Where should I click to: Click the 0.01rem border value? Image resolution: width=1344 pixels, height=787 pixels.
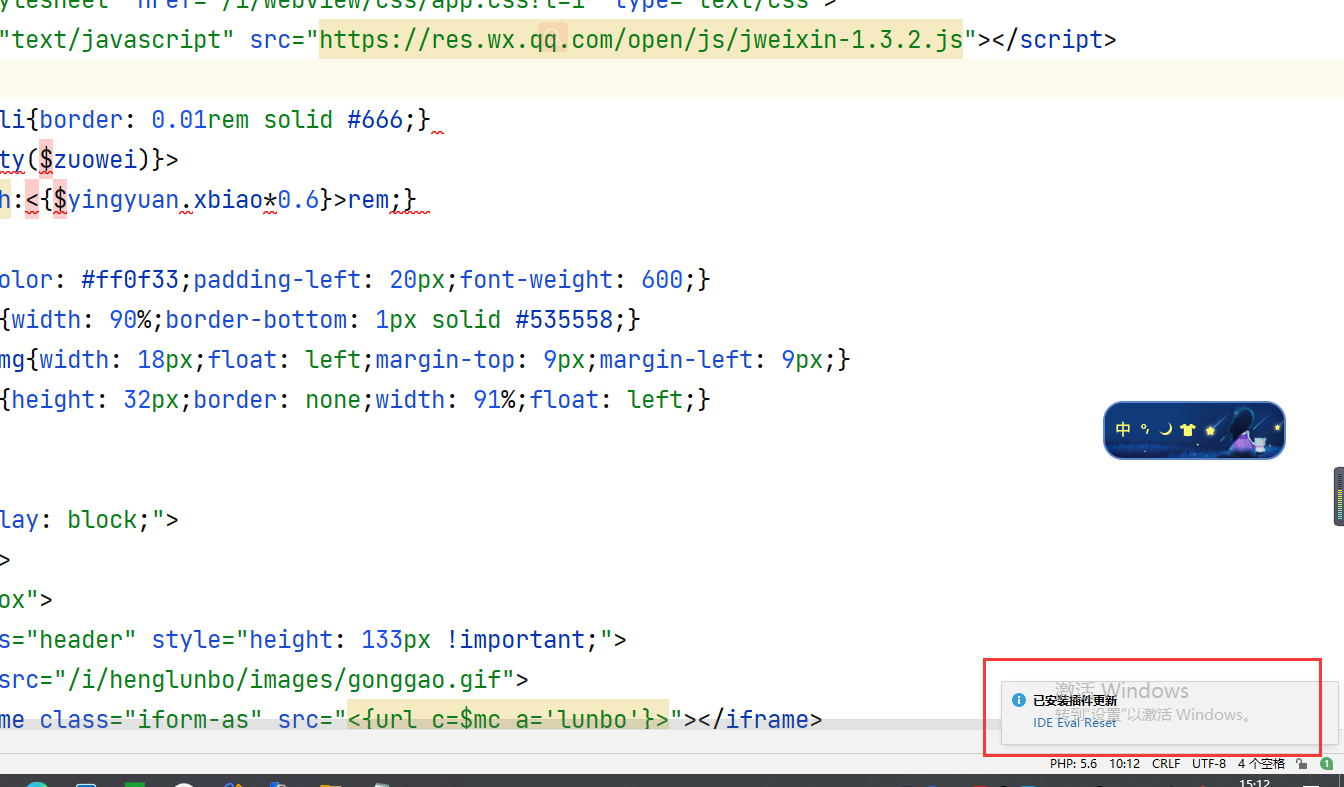[200, 120]
